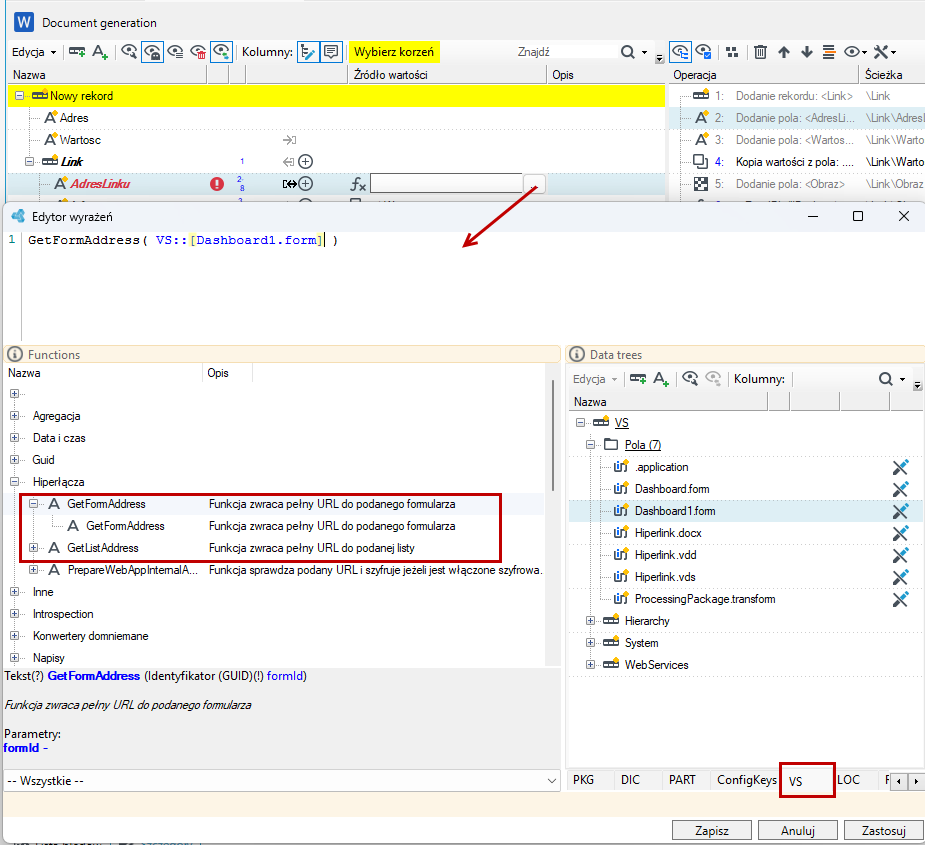The image size is (925, 845).
Task: Click the edit icon next to Dashboard.form
Action: 900,489
